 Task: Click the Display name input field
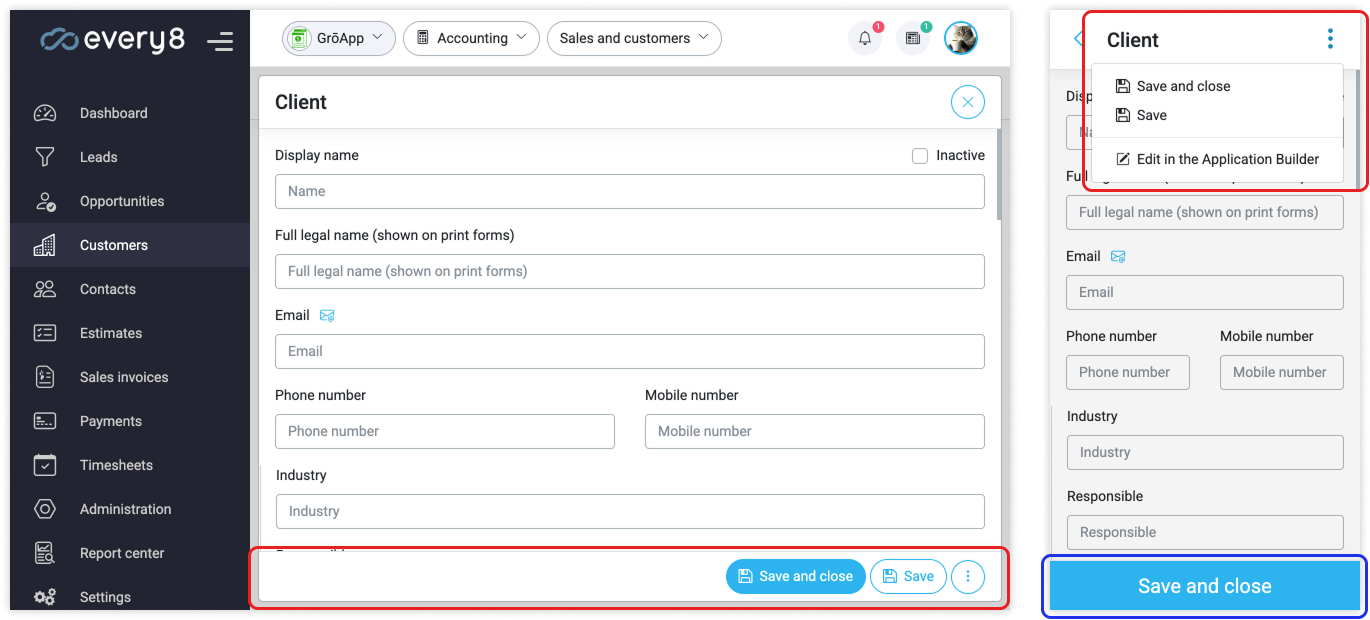point(630,191)
